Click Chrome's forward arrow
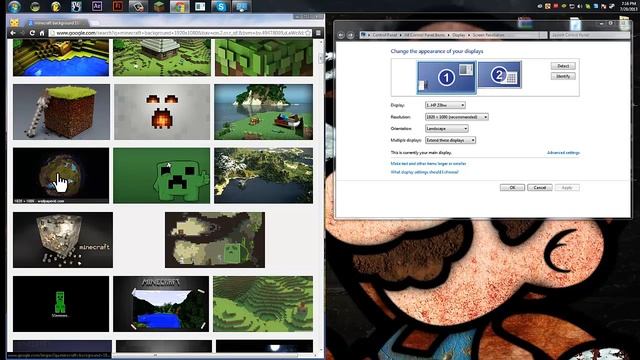The image size is (640, 360). pyautogui.click(x=22, y=33)
